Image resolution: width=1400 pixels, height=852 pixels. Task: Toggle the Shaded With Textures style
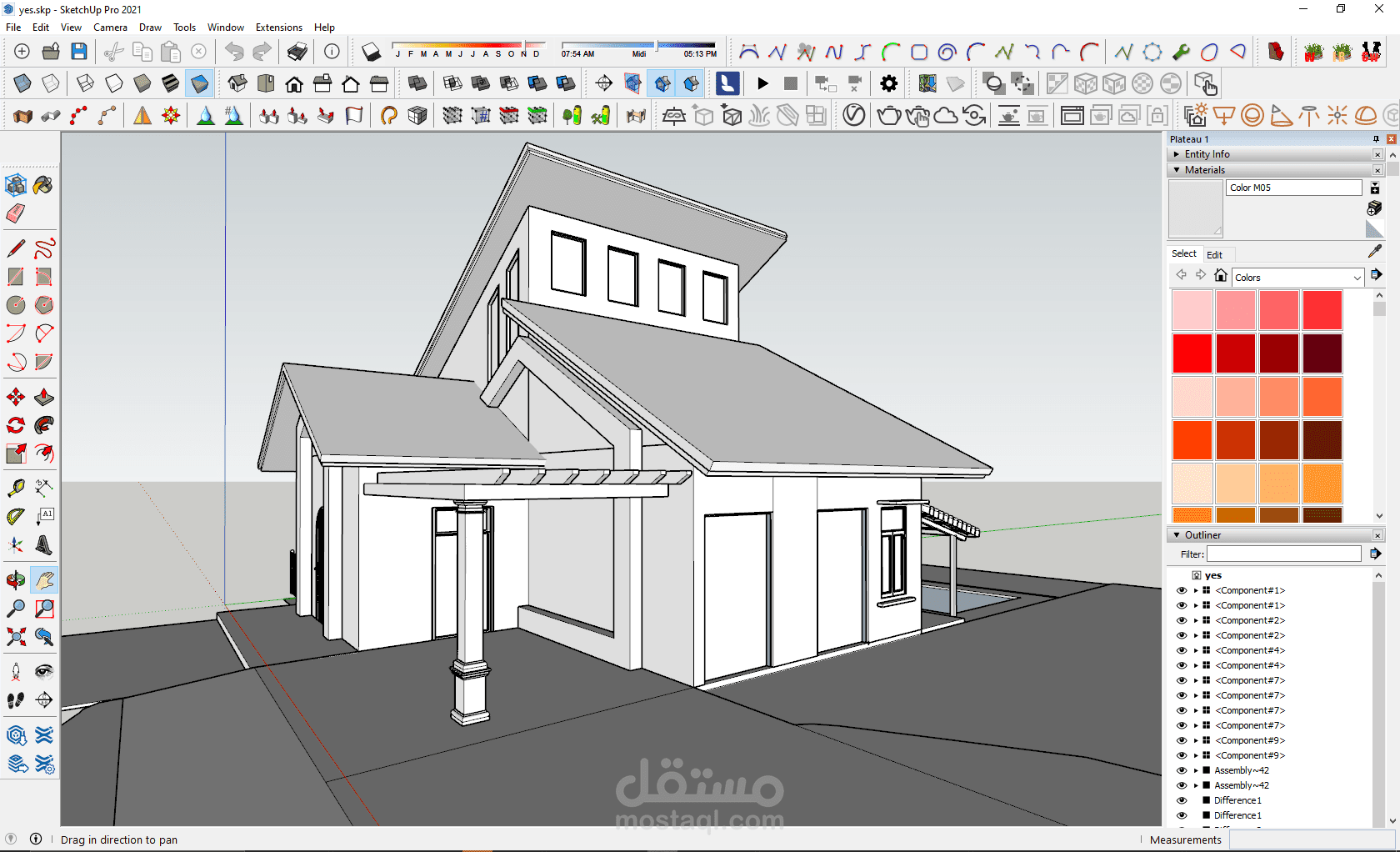pyautogui.click(x=171, y=83)
